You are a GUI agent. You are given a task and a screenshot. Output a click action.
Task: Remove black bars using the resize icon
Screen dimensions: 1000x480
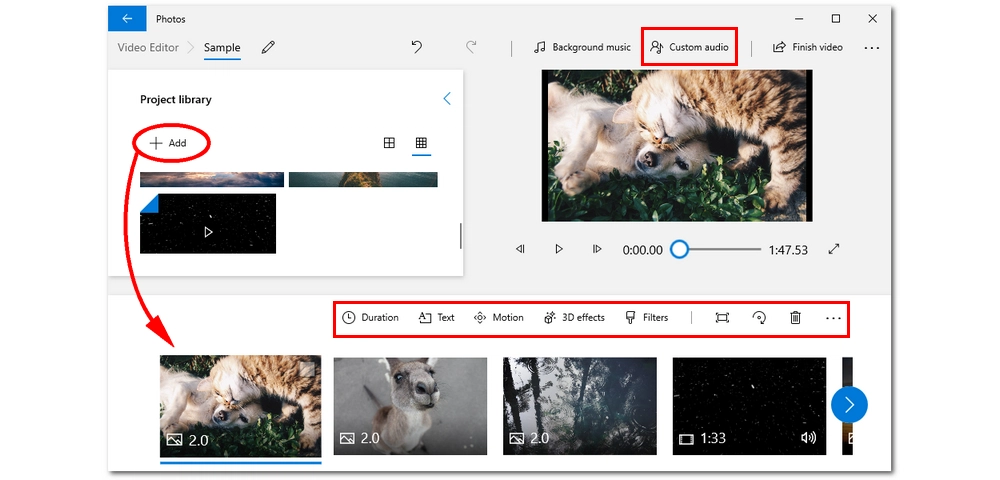pos(722,318)
